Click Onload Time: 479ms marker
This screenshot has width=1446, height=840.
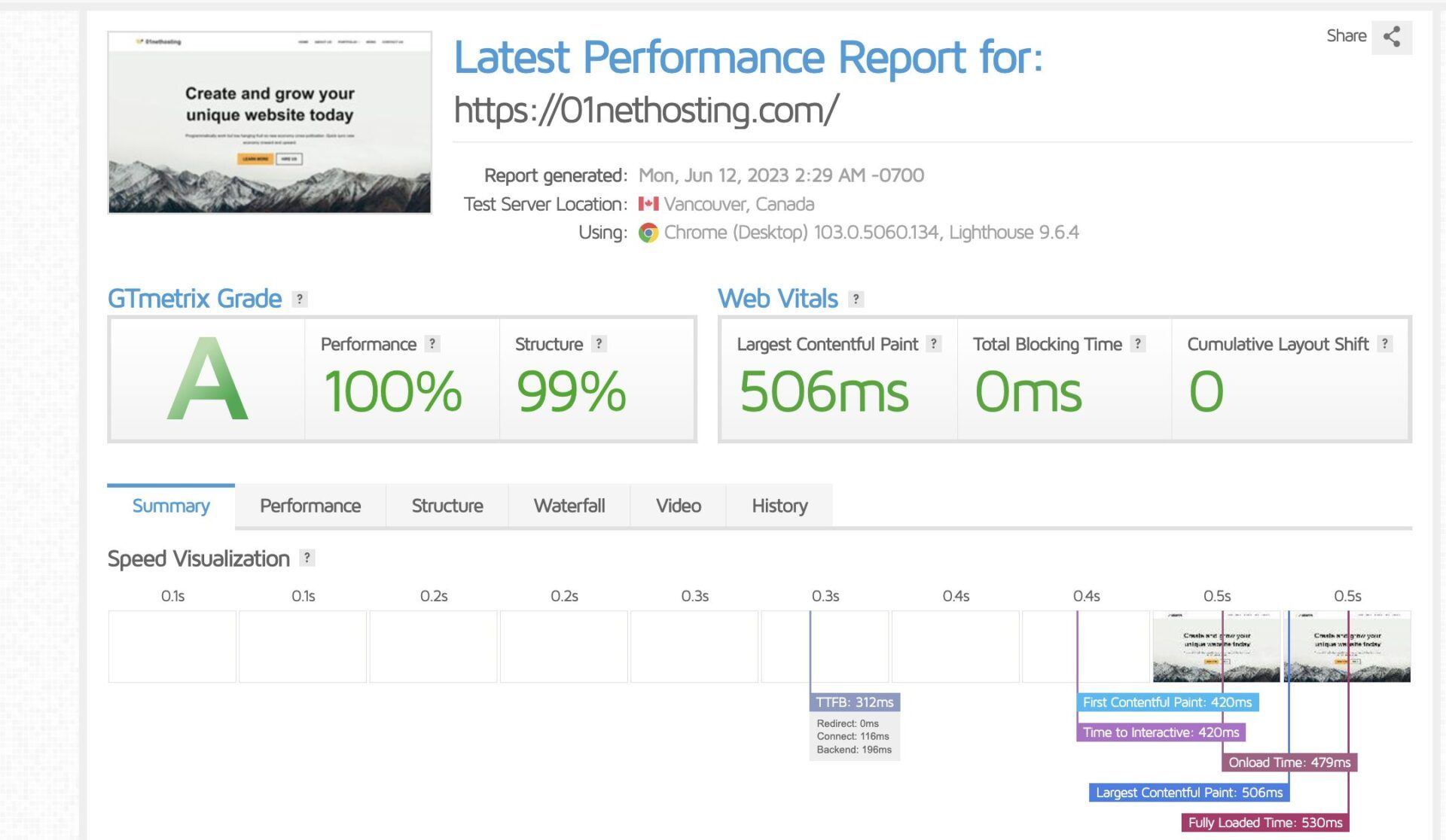(x=1289, y=762)
